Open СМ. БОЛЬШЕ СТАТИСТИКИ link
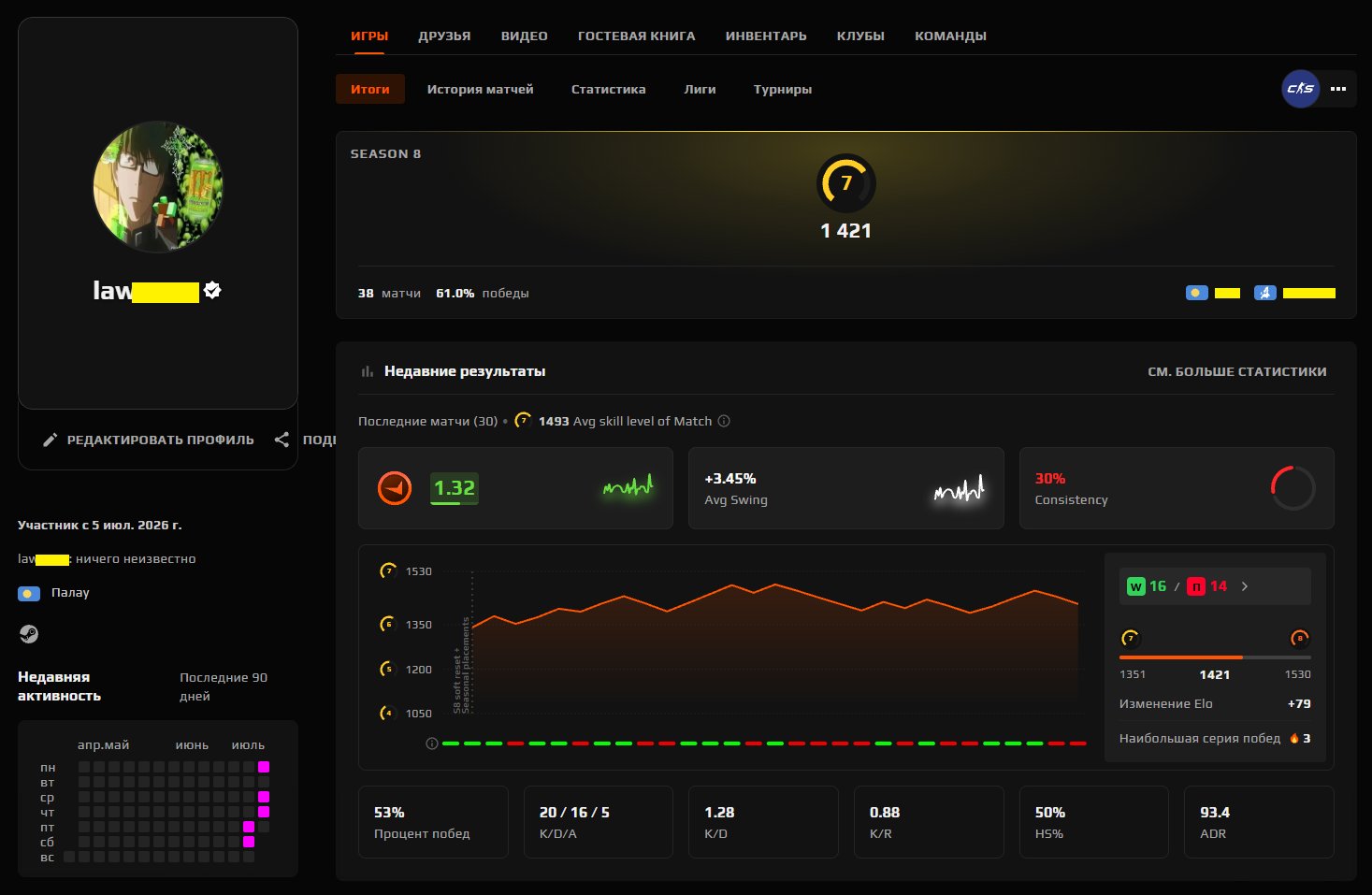 (1237, 371)
